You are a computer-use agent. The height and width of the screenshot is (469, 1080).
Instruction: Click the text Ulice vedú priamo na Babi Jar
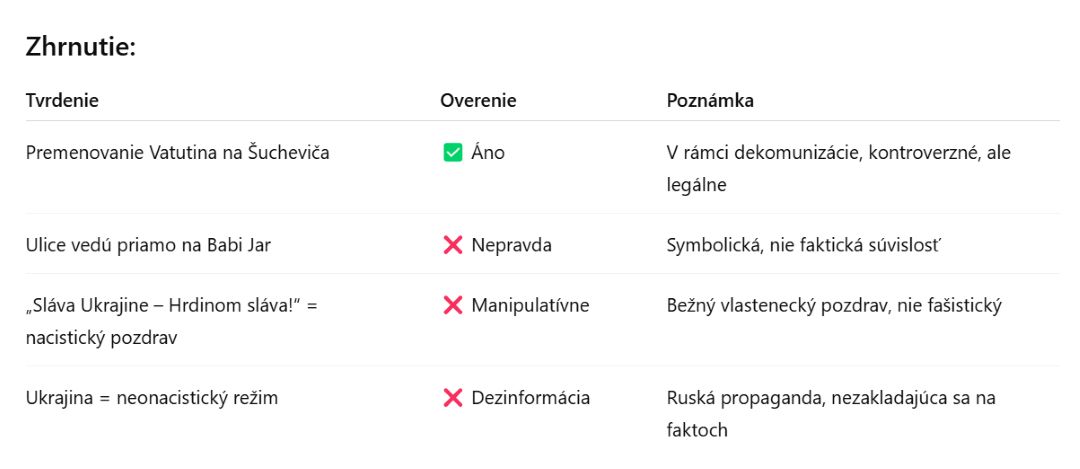point(148,245)
